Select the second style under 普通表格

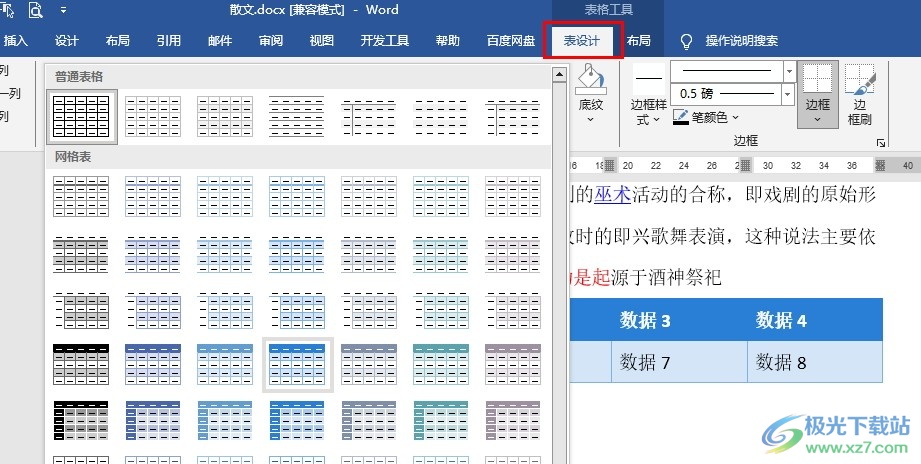pos(153,116)
